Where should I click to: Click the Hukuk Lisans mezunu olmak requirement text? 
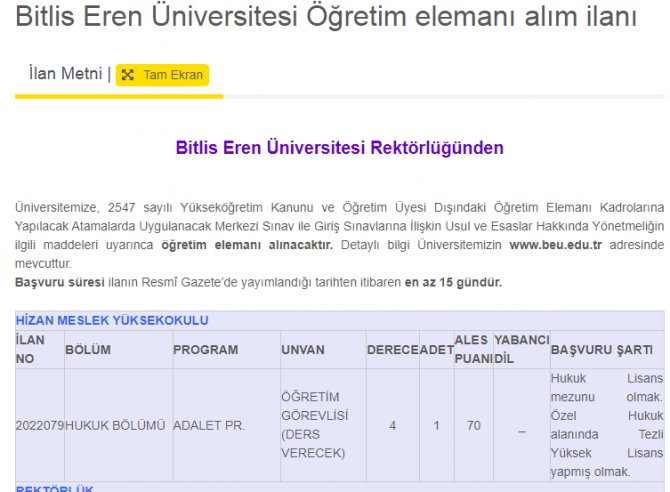pyautogui.click(x=607, y=387)
